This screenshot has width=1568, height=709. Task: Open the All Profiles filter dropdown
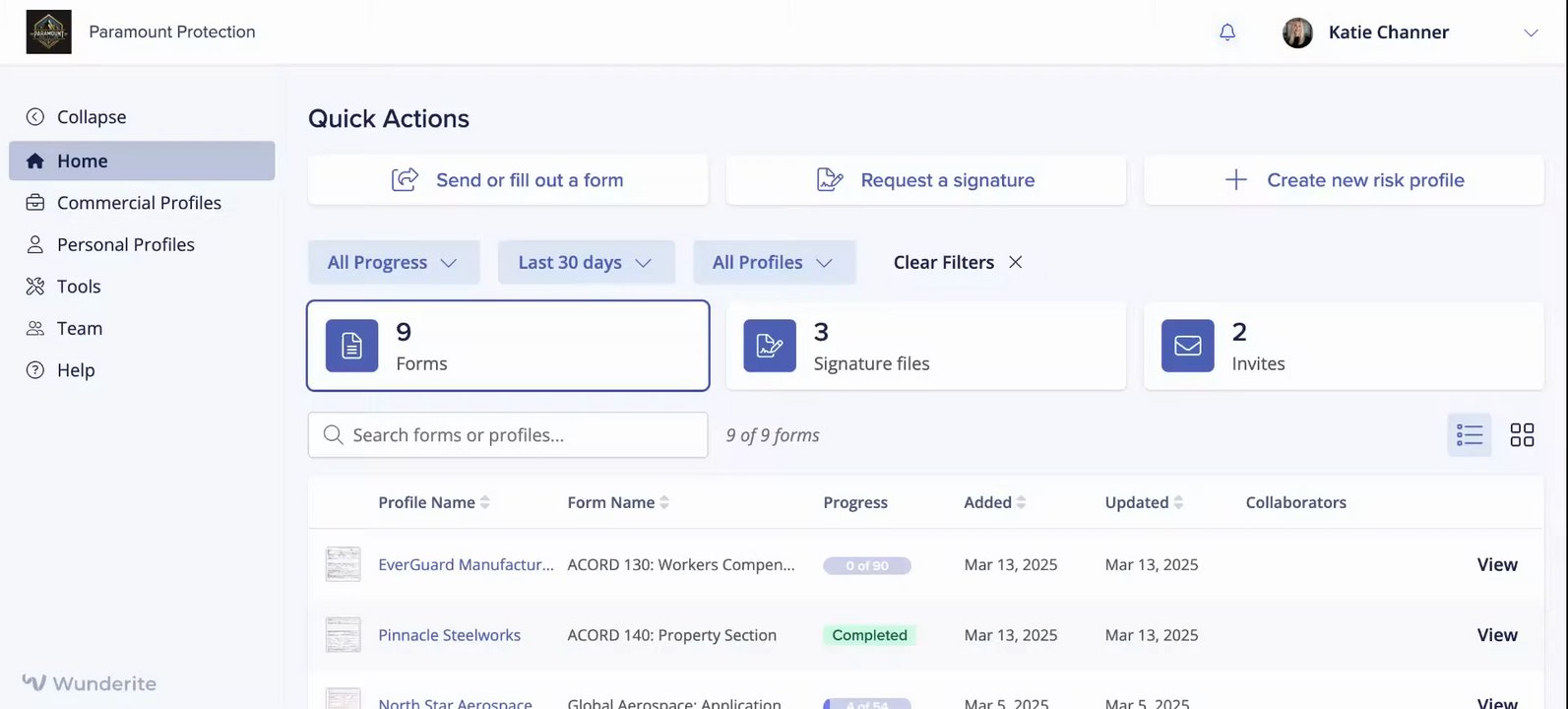(x=774, y=263)
